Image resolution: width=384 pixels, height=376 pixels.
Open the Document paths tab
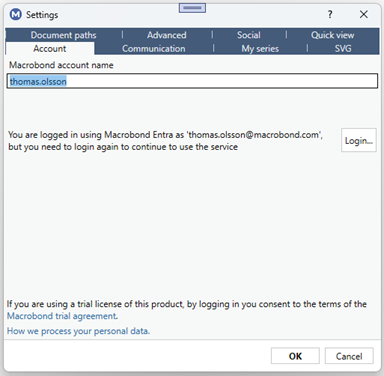click(63, 35)
